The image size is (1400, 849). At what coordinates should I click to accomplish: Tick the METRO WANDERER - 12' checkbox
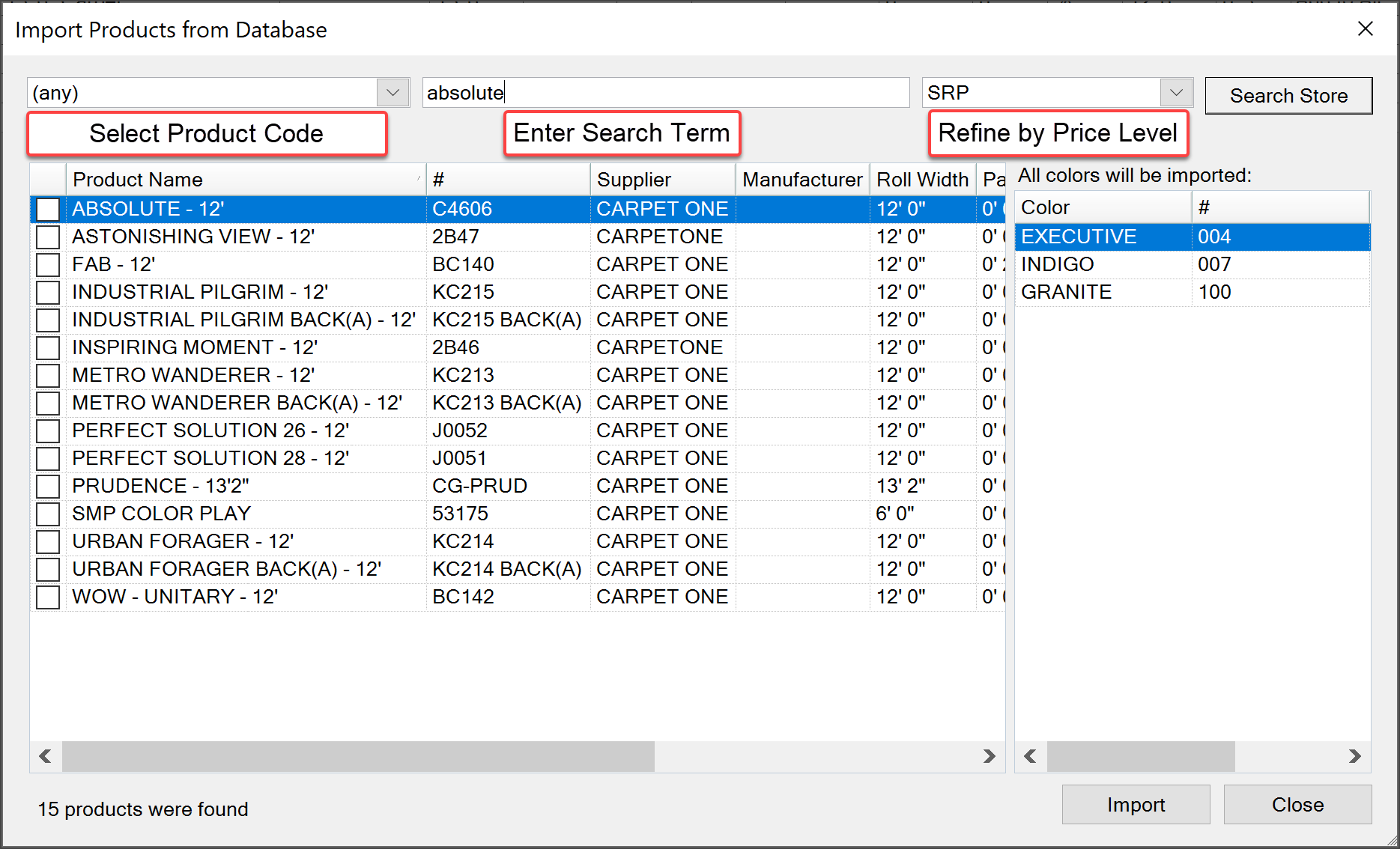[x=48, y=375]
